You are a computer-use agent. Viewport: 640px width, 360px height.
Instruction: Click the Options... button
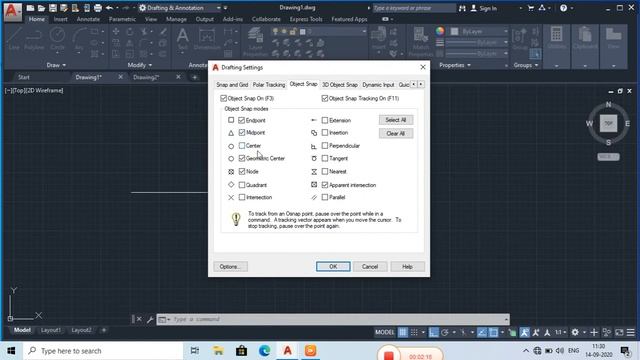click(230, 267)
